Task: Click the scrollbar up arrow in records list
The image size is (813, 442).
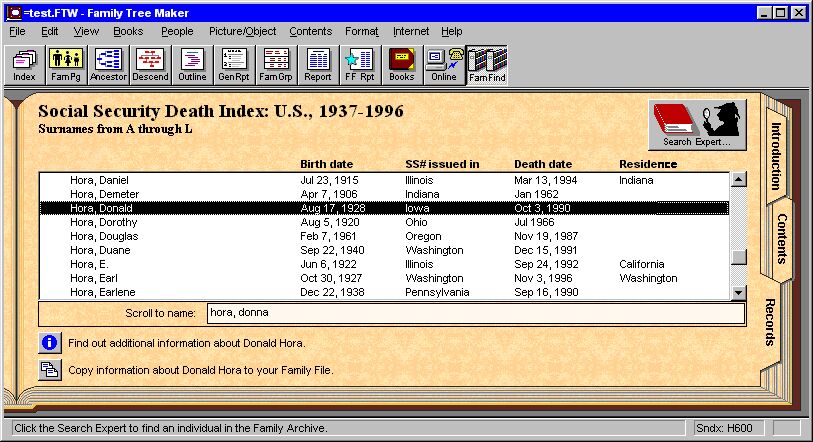Action: click(x=738, y=179)
